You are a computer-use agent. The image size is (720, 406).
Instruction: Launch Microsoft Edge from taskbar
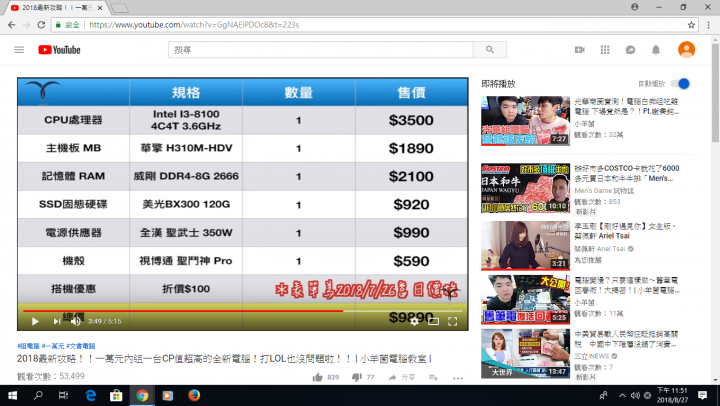[90, 395]
